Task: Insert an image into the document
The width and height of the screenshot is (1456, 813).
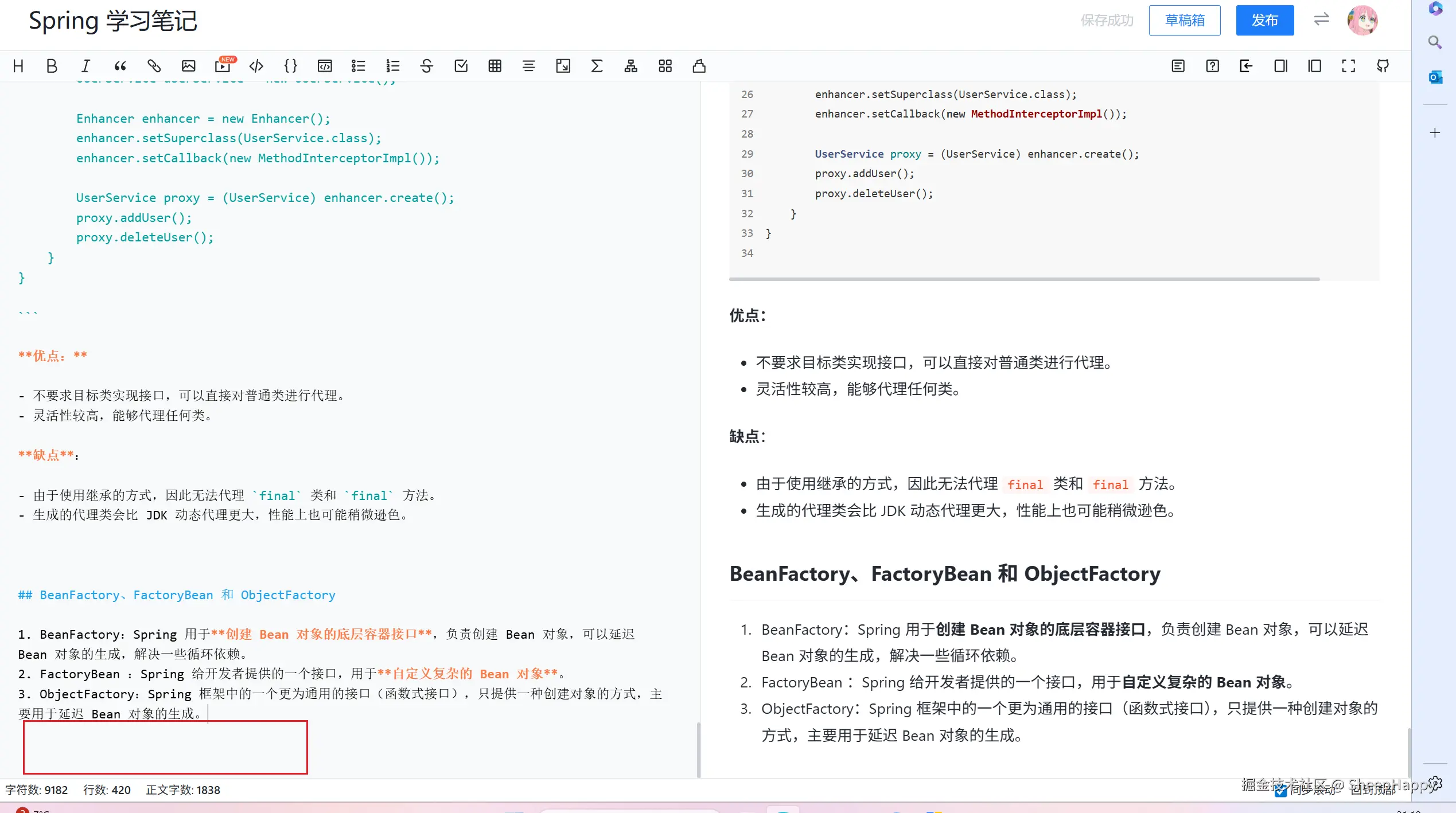Action: coord(188,65)
